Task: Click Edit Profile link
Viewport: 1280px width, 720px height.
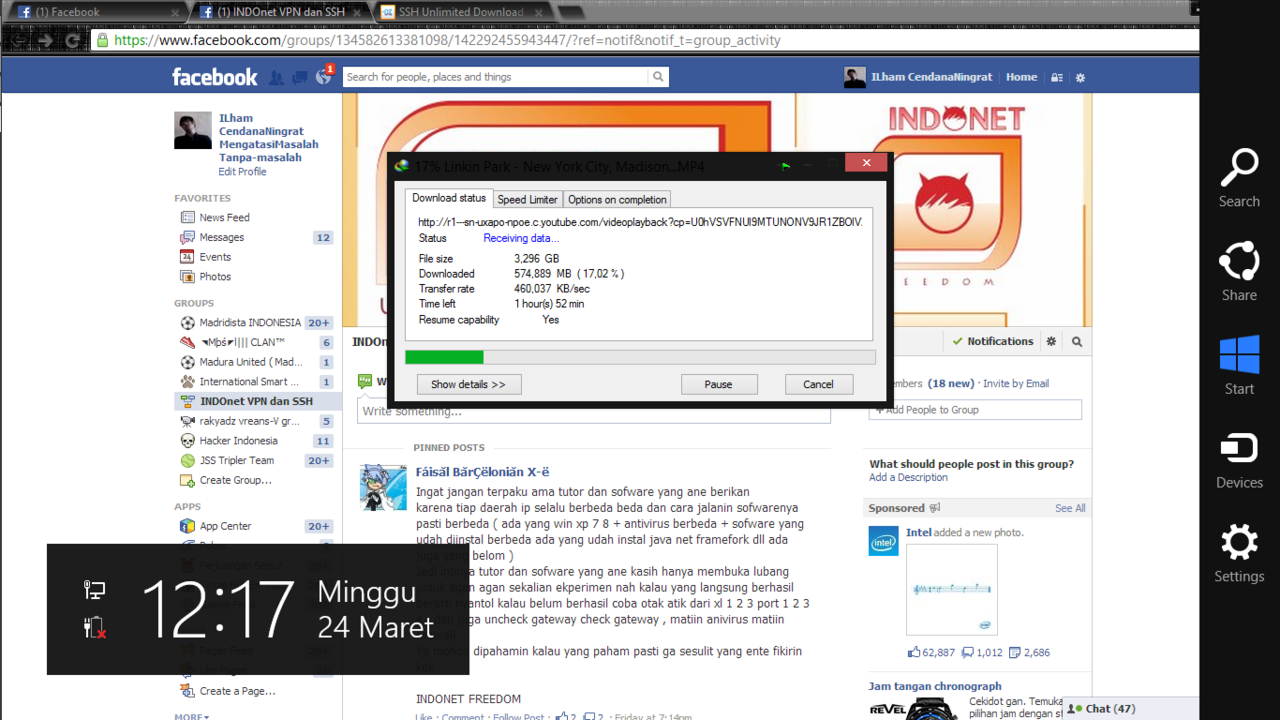Action: point(243,172)
